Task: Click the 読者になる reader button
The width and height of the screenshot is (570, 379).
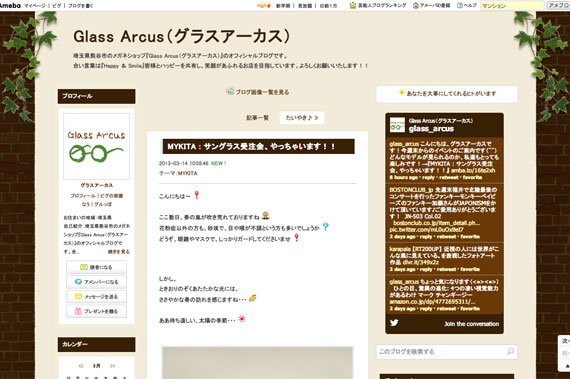Action: pyautogui.click(x=96, y=267)
